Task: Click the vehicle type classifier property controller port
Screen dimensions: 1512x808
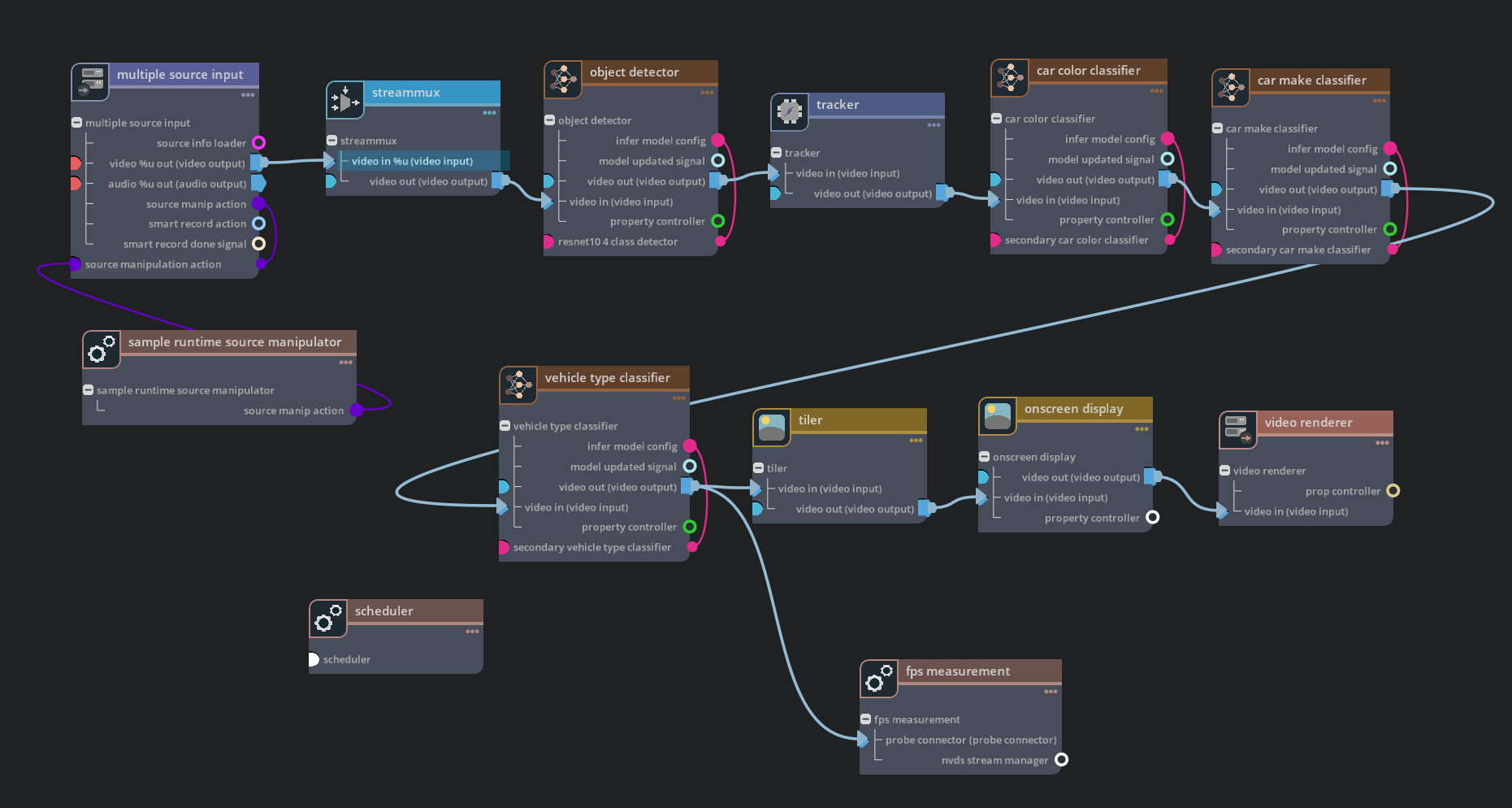Action: click(x=689, y=527)
